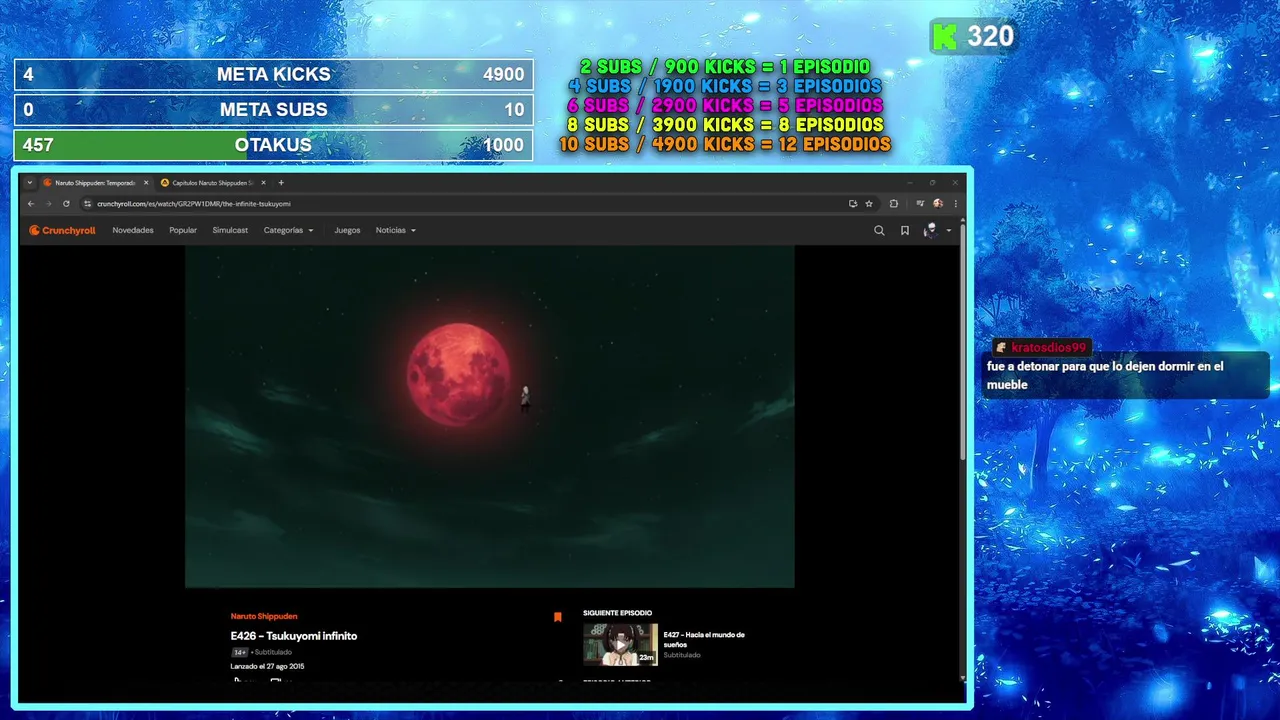Click the '2 SUBS / 900 KICKS = 1 EPISODIO' line

725,67
